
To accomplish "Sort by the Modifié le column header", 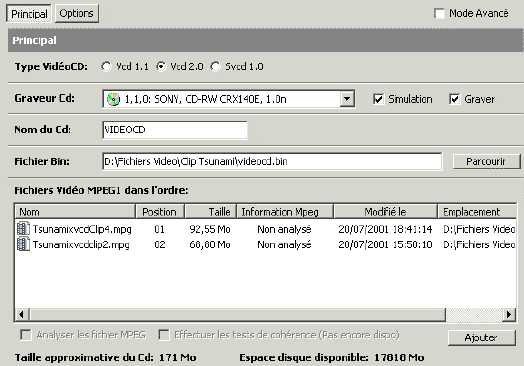I will [x=385, y=212].
